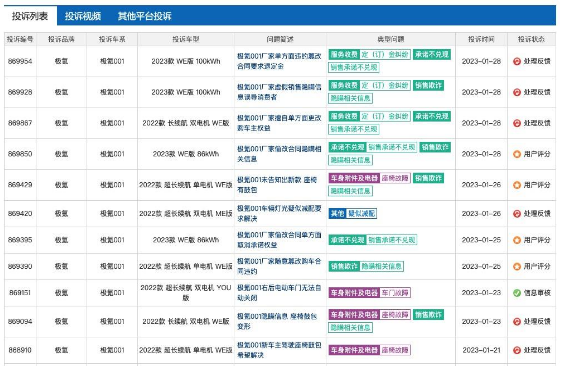Select the 投诉列表 tab
The image size is (566, 366).
(30, 16)
